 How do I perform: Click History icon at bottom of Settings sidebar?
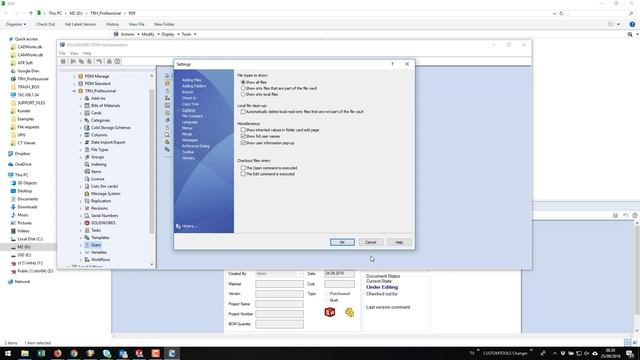click(x=178, y=226)
